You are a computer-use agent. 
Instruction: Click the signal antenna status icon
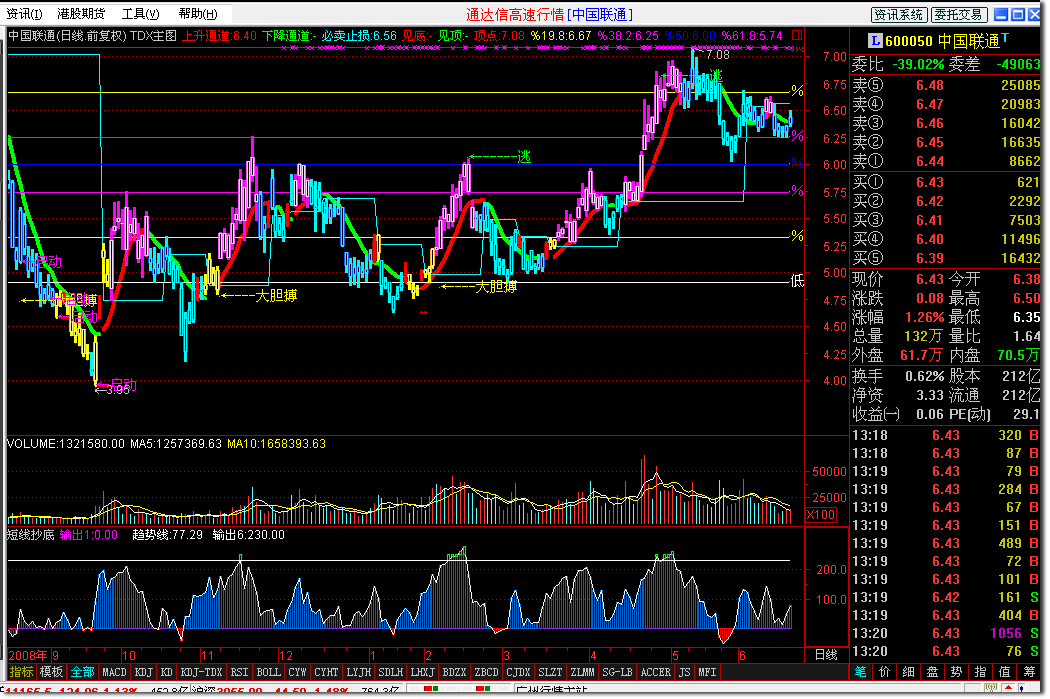pyautogui.click(x=992, y=688)
